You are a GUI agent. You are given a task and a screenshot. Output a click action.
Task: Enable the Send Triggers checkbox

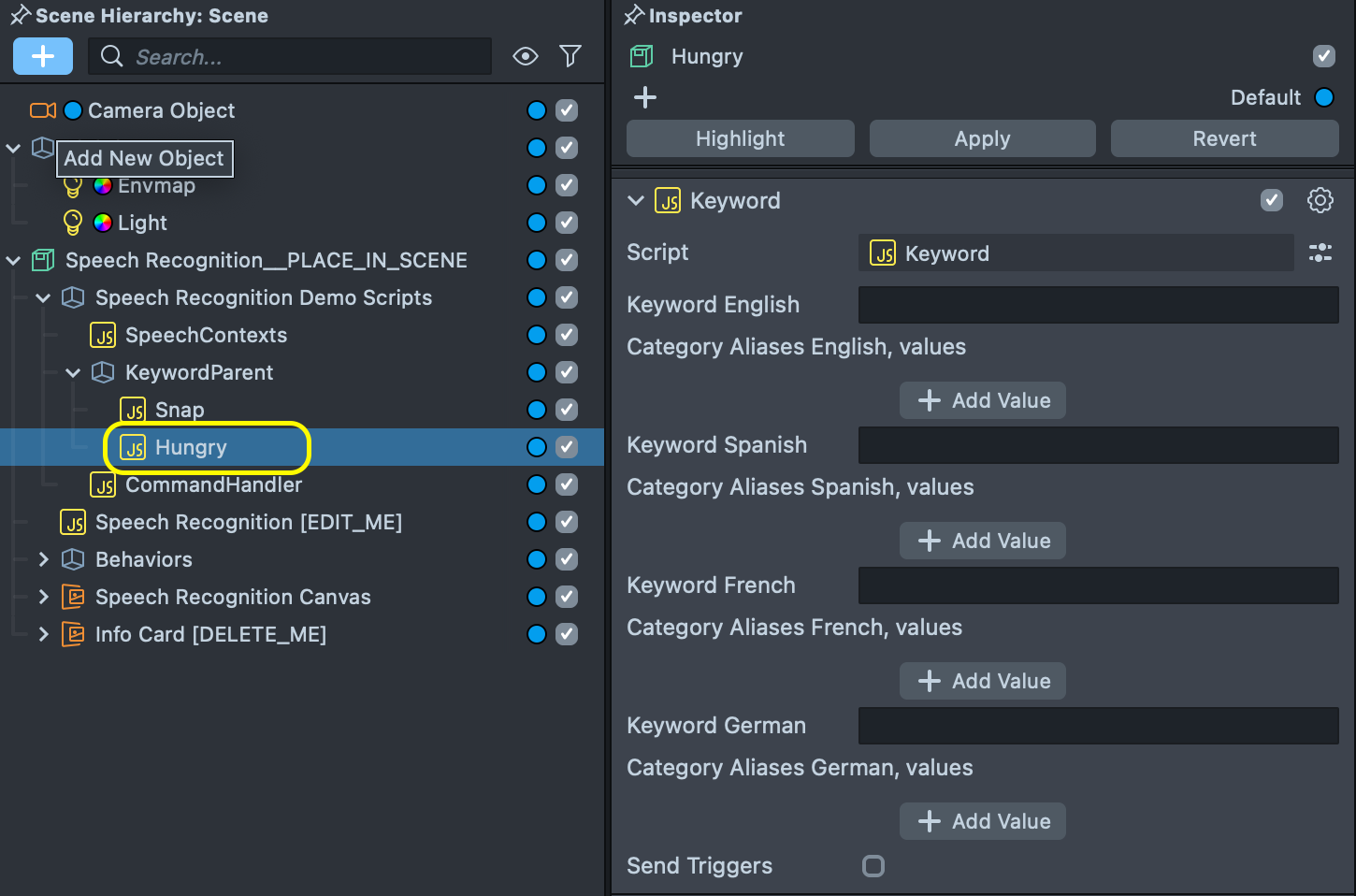873,866
